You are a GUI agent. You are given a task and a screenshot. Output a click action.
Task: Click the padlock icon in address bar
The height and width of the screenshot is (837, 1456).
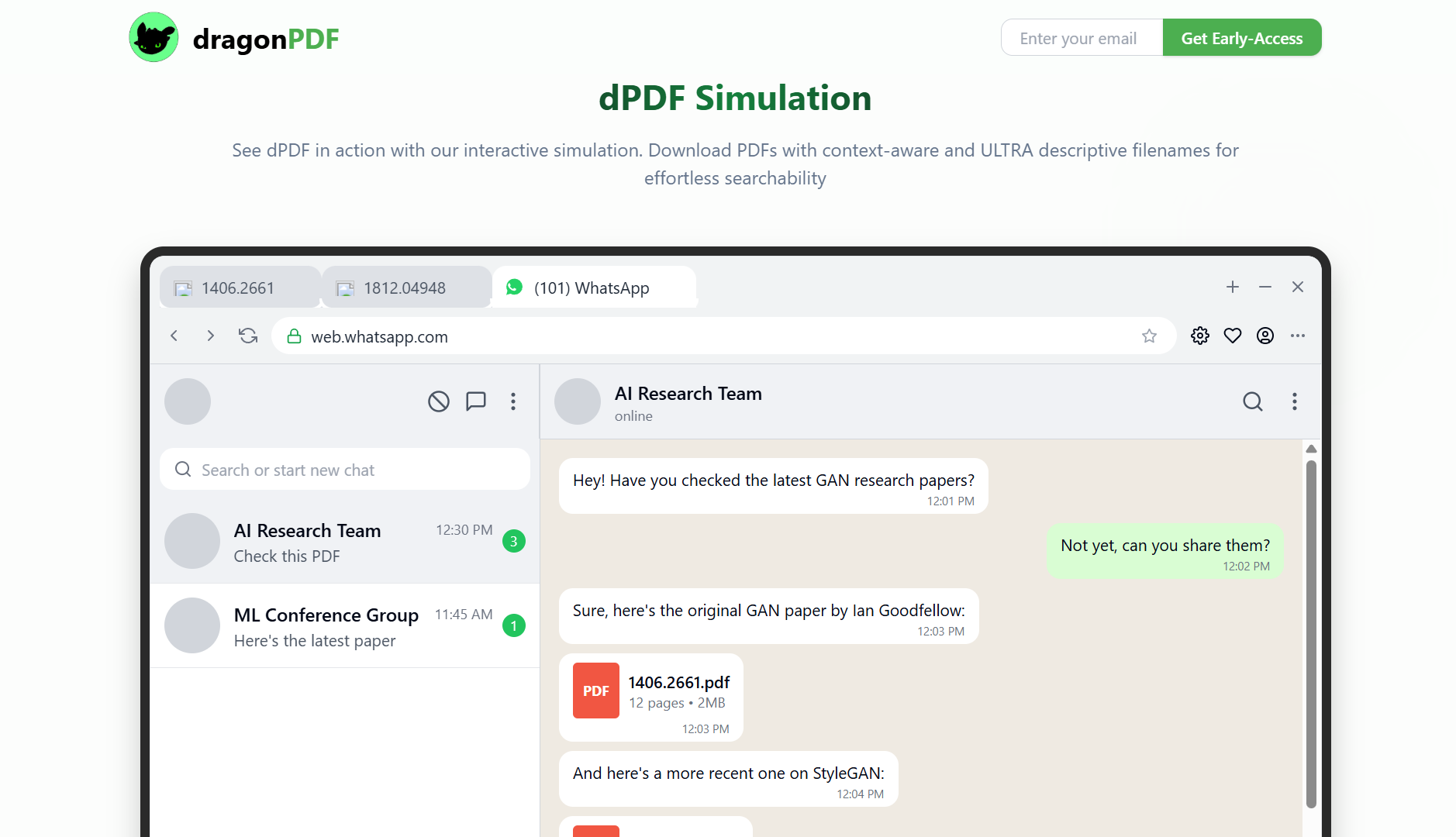point(294,336)
